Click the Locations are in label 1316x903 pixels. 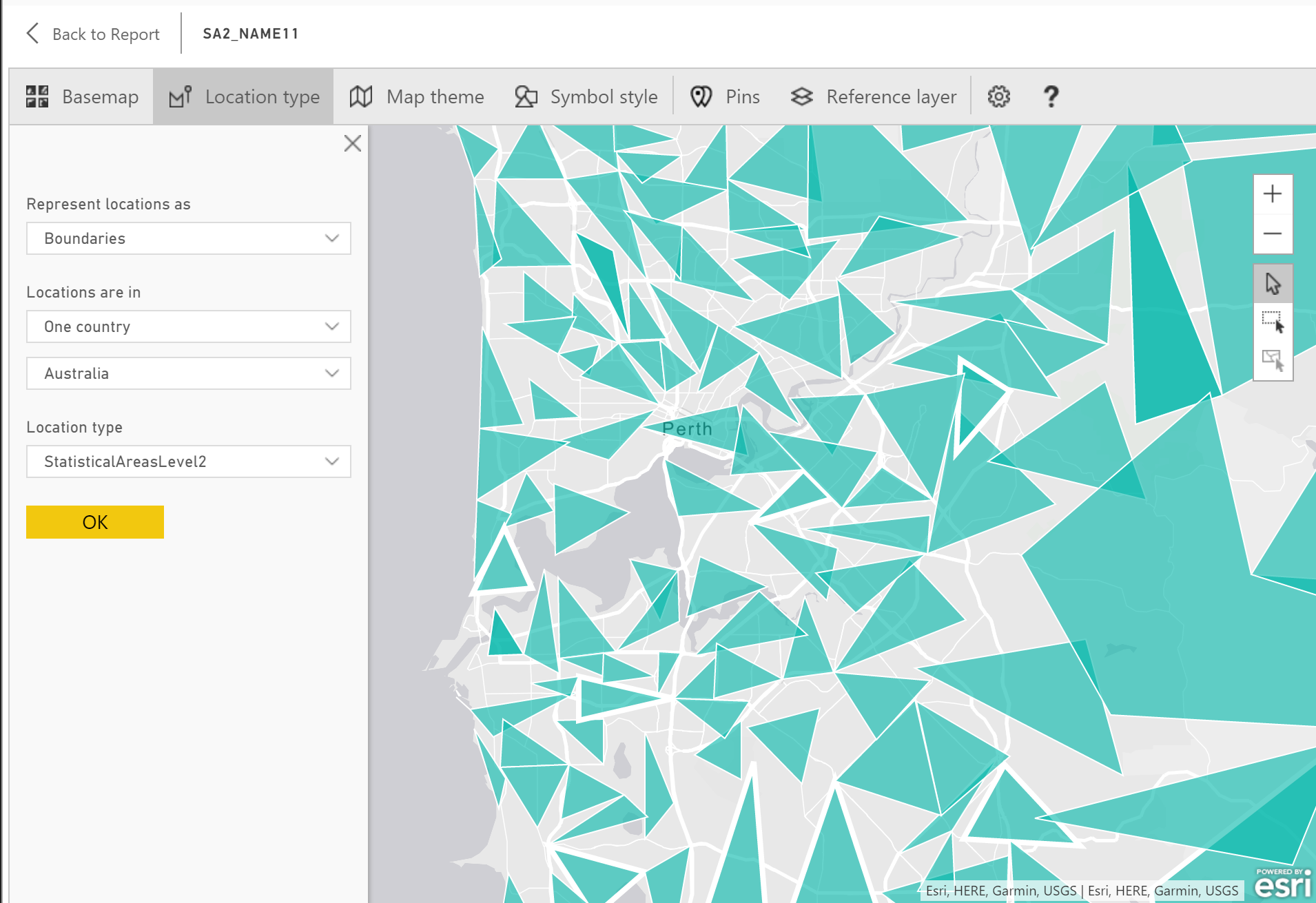(x=83, y=293)
